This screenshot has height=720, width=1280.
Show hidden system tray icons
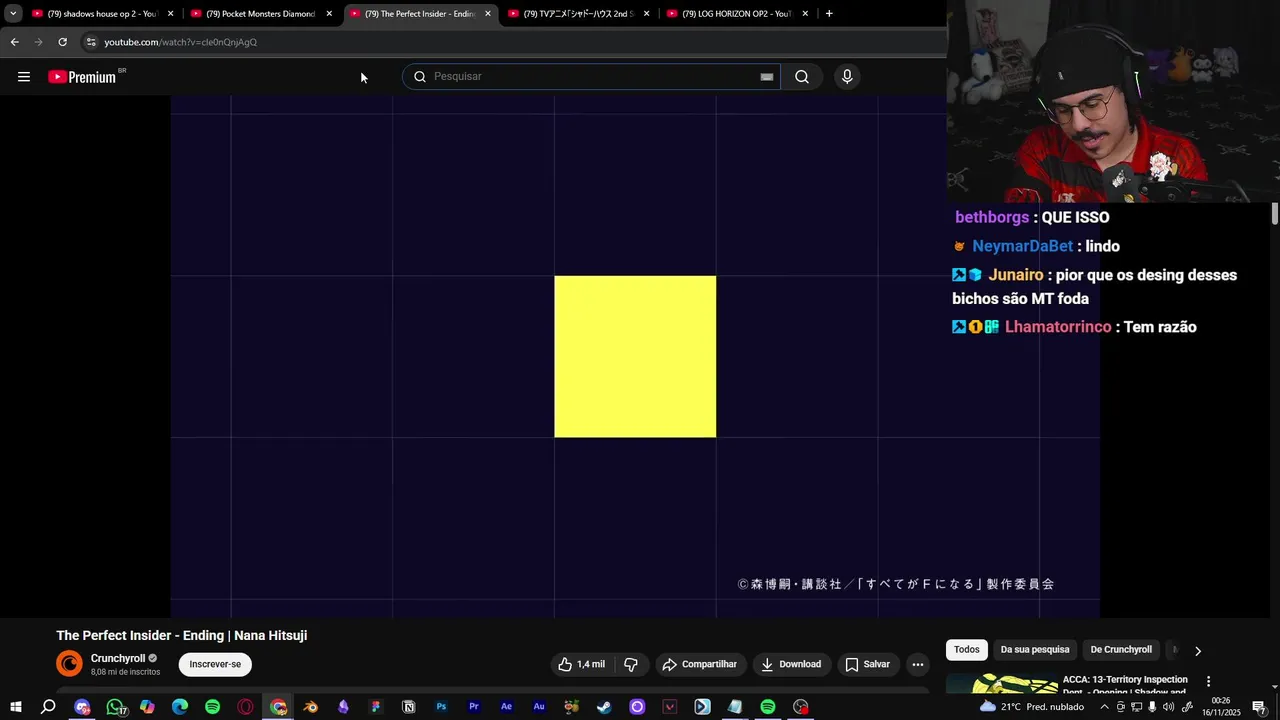[x=1104, y=707]
